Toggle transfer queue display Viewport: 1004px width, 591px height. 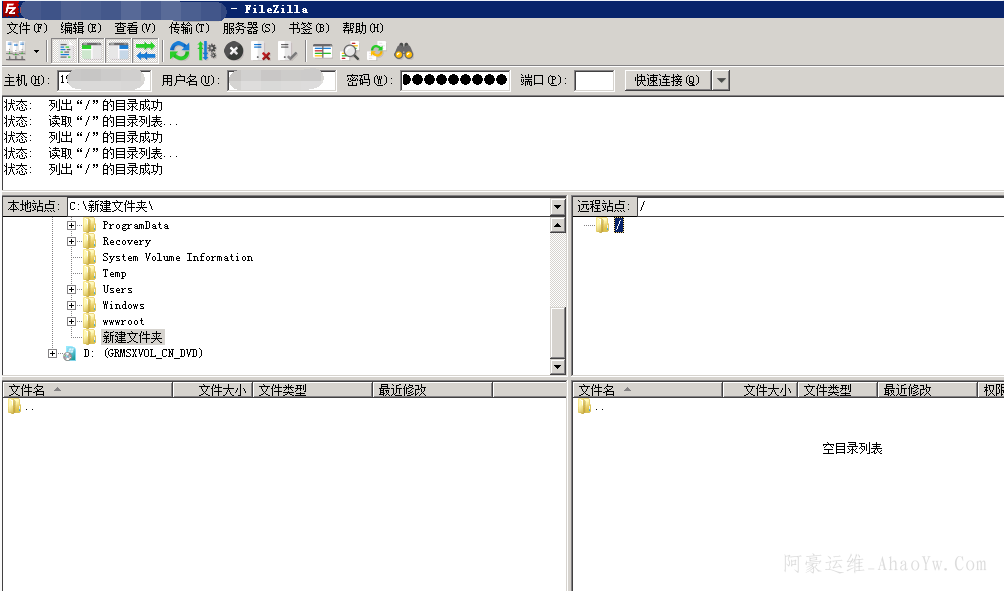pyautogui.click(x=146, y=51)
